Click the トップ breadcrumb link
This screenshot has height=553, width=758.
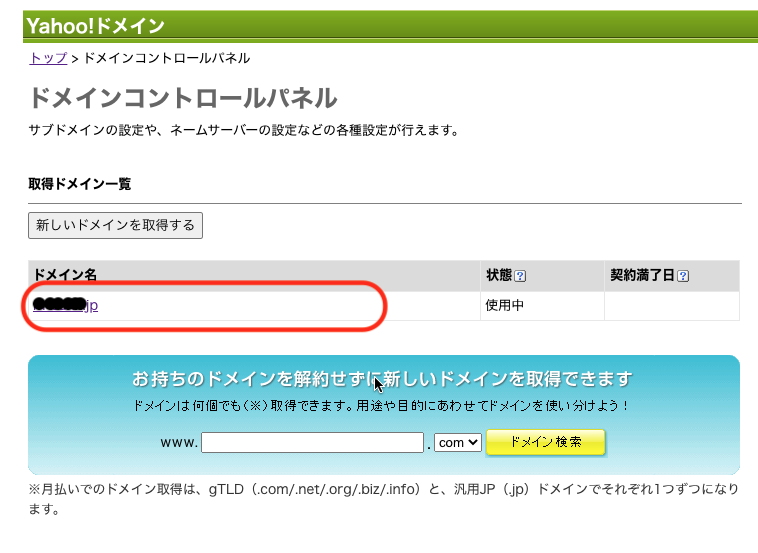pyautogui.click(x=48, y=58)
